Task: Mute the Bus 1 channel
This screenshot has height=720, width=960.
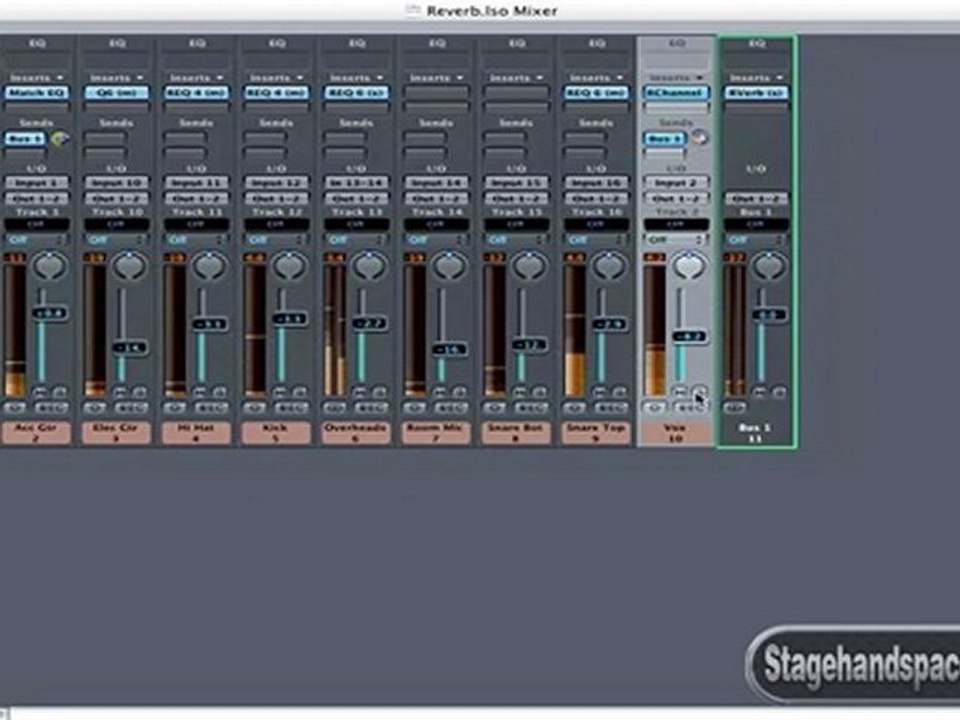Action: click(759, 391)
